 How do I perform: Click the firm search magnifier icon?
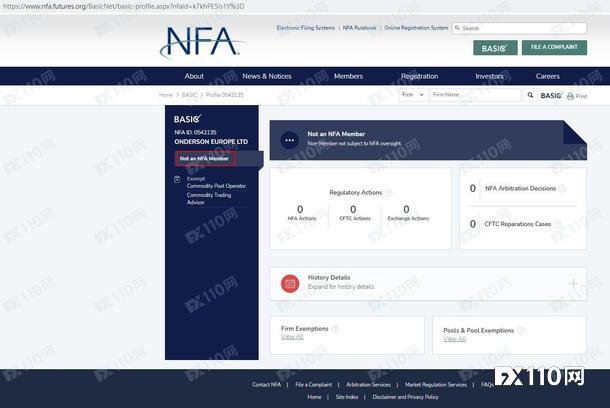(529, 95)
